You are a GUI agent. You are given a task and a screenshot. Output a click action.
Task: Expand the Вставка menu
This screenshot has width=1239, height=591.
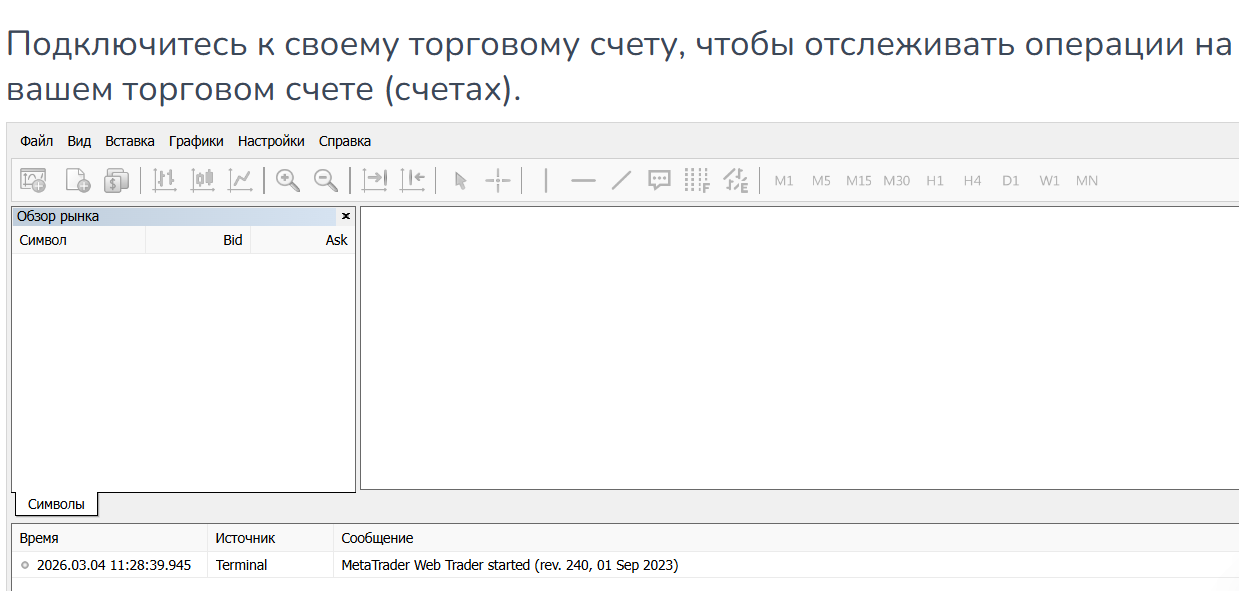tap(130, 141)
